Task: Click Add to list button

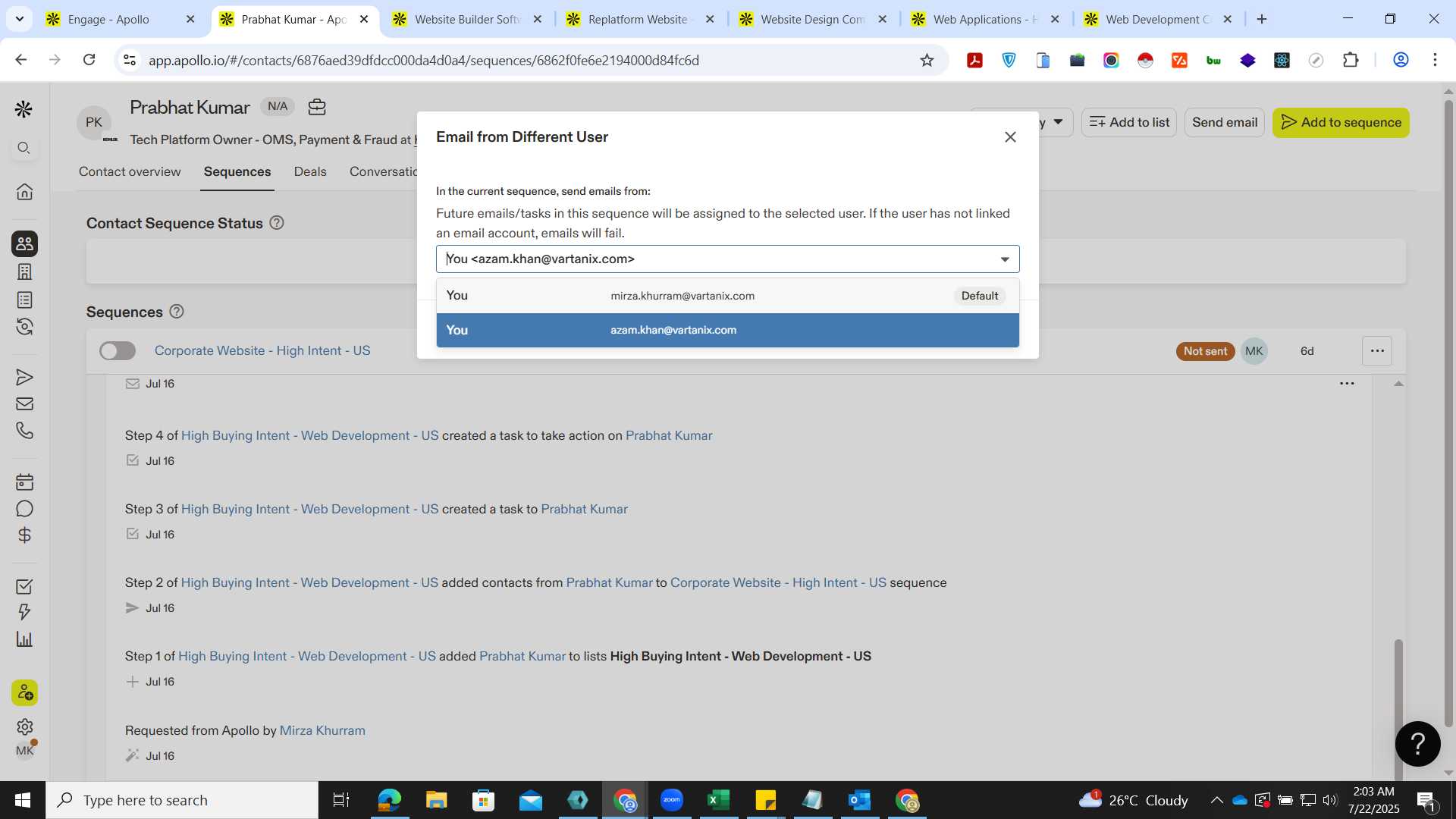Action: point(1128,122)
